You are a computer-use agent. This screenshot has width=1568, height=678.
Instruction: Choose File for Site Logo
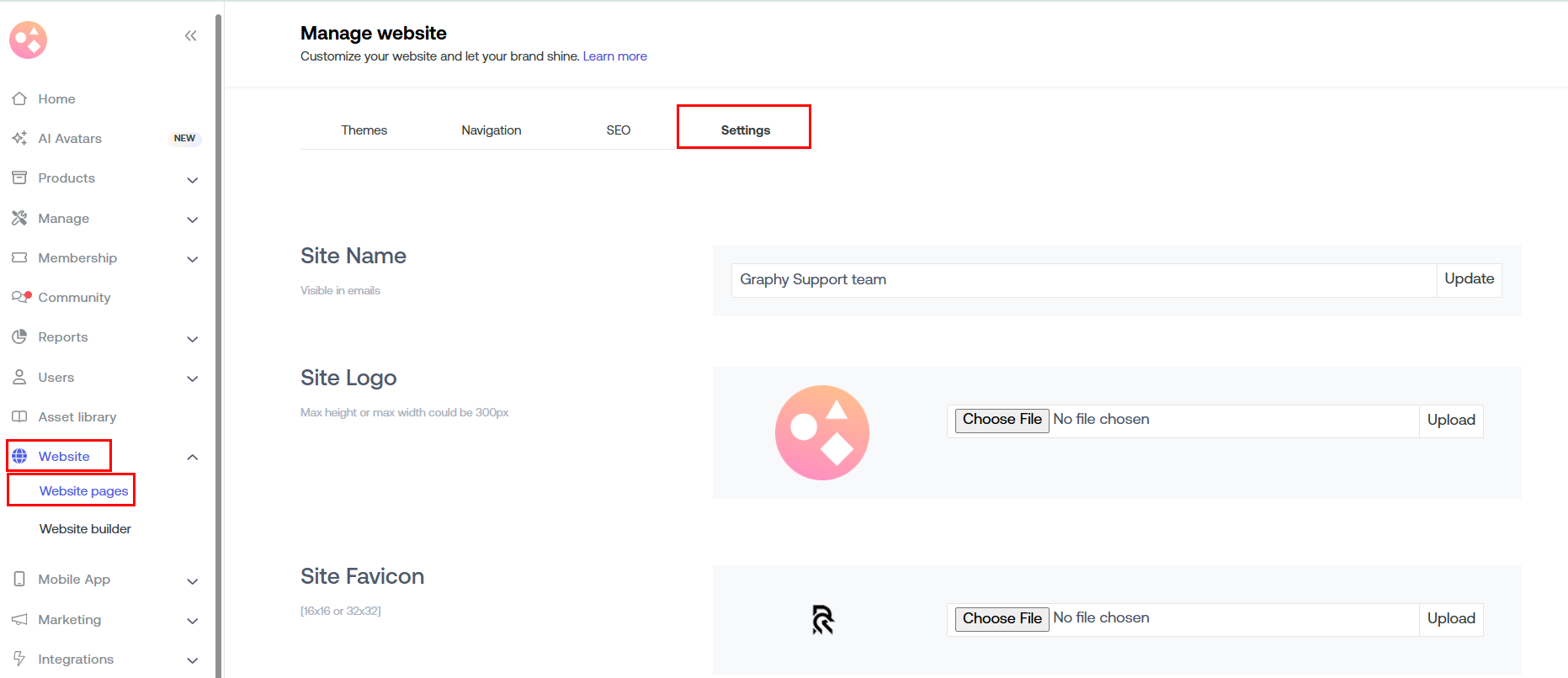click(x=1002, y=420)
